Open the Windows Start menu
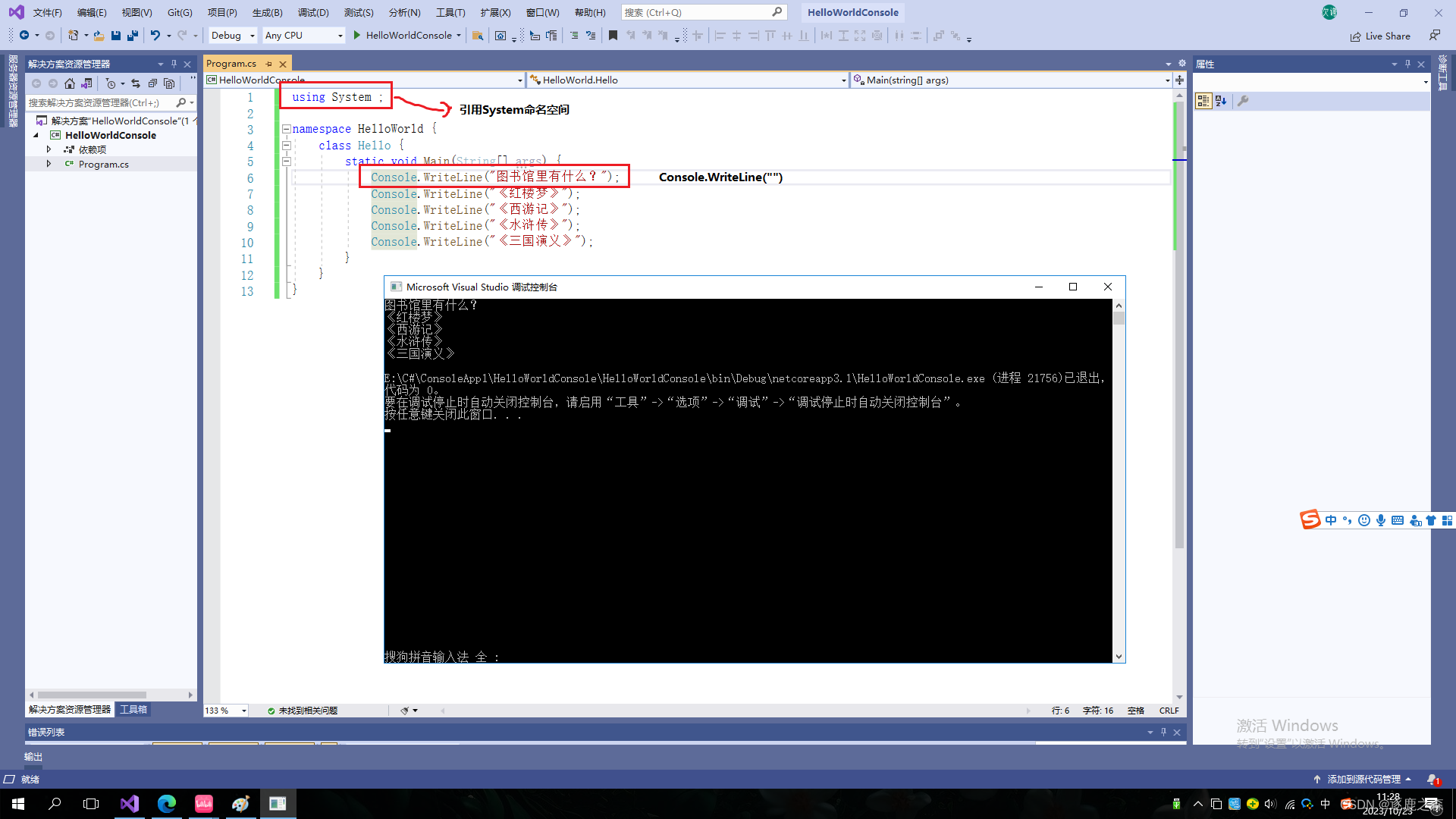1456x819 pixels. [18, 803]
